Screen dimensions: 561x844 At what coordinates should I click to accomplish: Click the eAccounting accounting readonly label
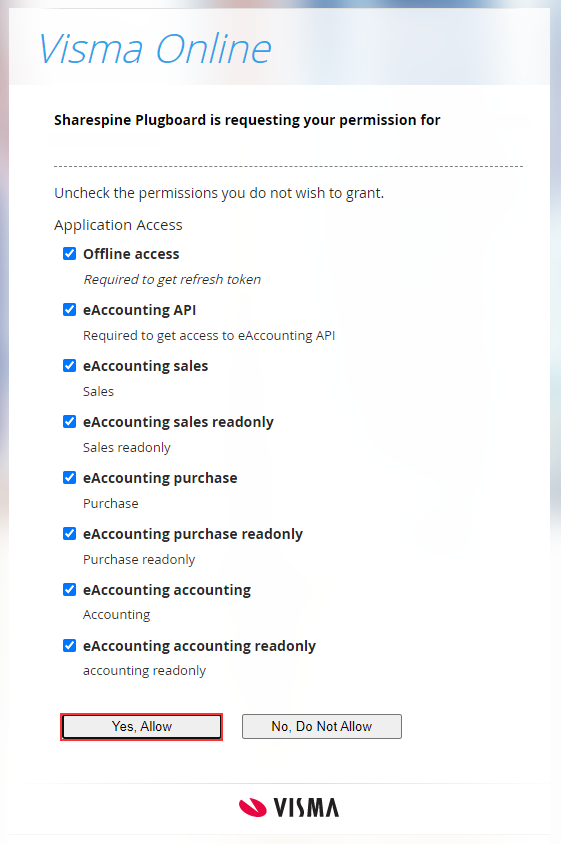pyautogui.click(x=199, y=646)
